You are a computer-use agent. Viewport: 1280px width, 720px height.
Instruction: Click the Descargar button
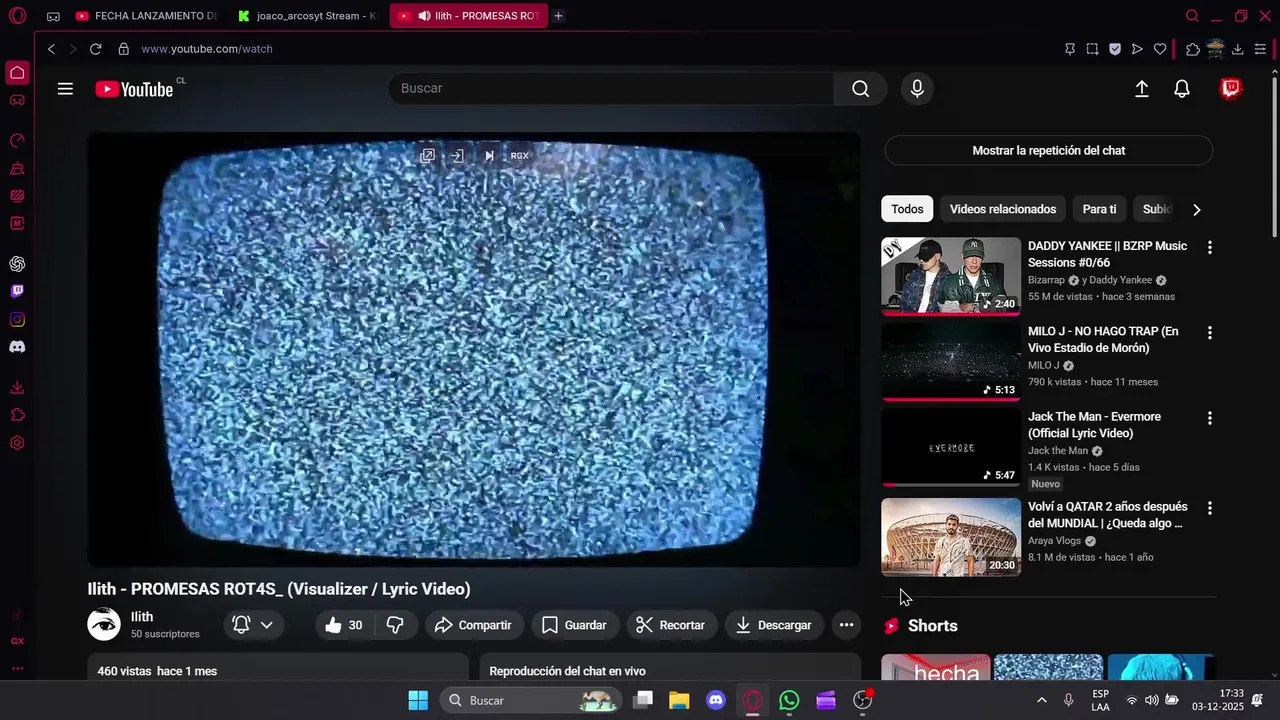click(x=774, y=625)
